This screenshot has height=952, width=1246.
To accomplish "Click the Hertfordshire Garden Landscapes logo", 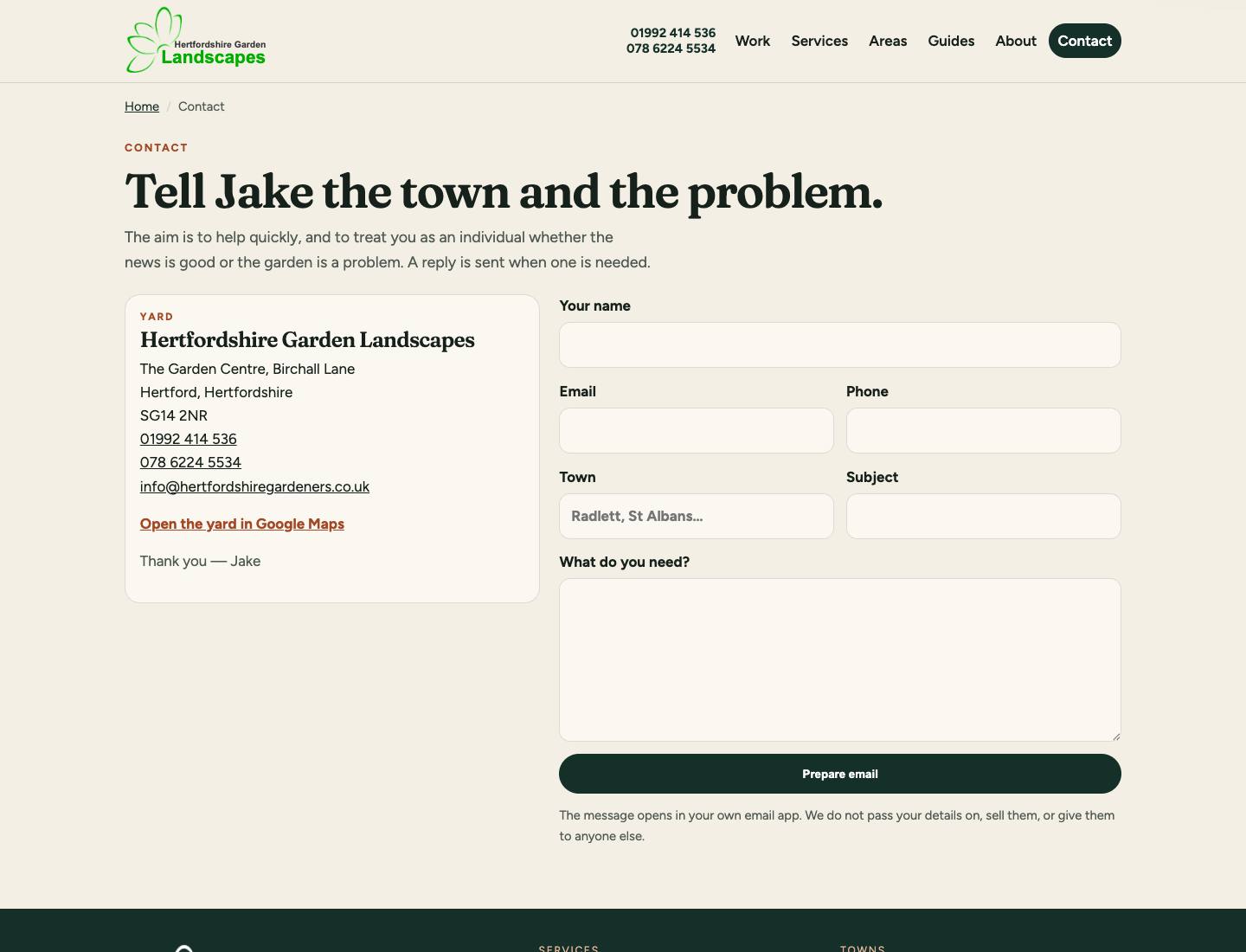I will [x=196, y=41].
